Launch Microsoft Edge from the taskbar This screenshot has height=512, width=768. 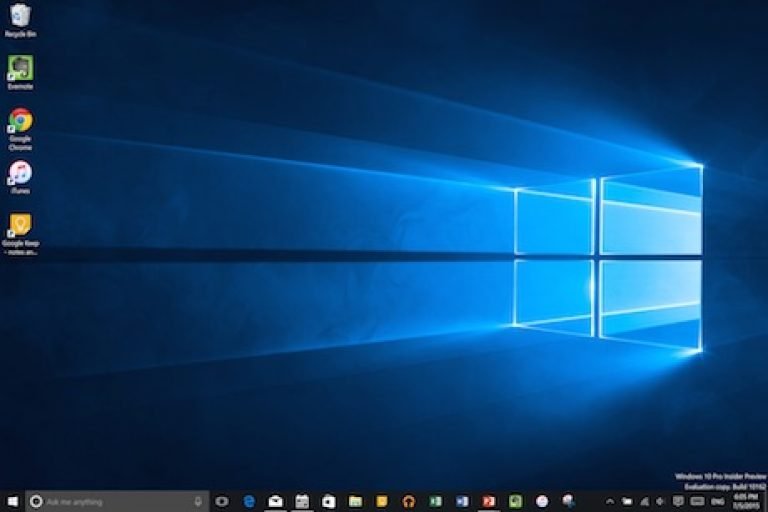[x=249, y=501]
